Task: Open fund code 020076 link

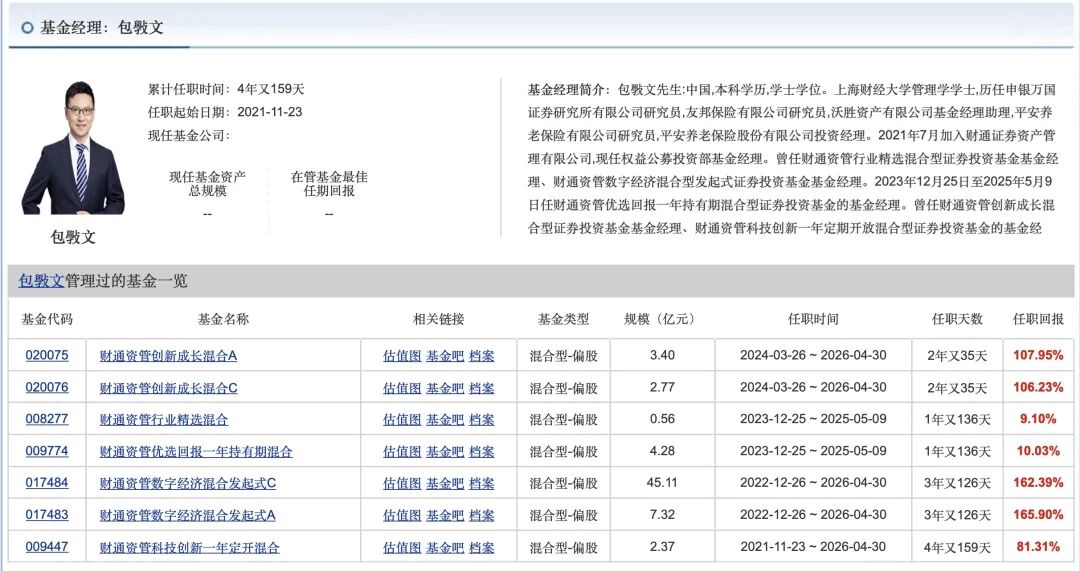Action: (47, 387)
